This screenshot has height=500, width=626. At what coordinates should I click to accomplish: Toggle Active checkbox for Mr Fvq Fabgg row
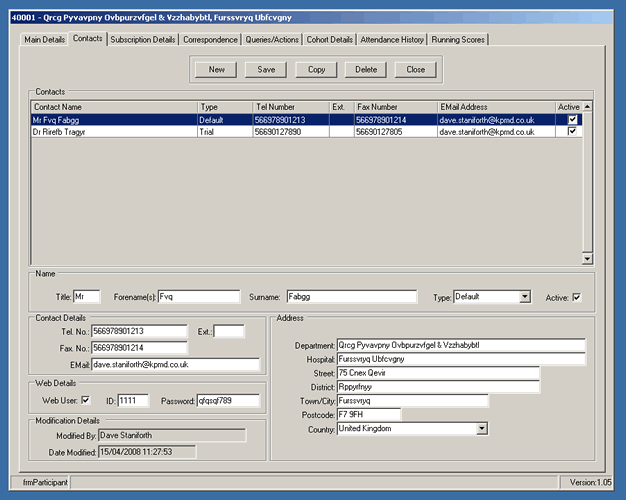(572, 119)
